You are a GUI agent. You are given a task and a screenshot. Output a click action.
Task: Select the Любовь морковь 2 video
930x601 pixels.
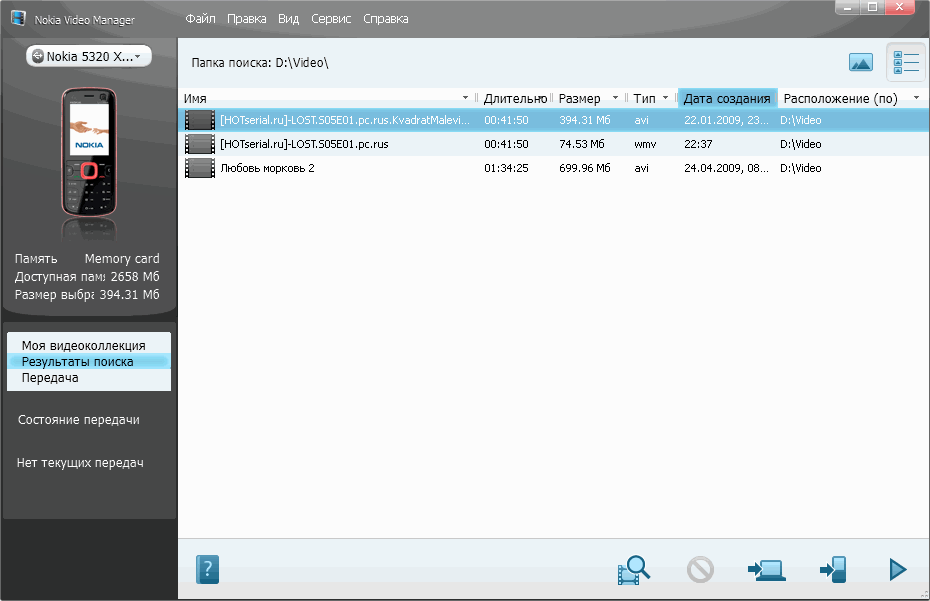[267, 168]
